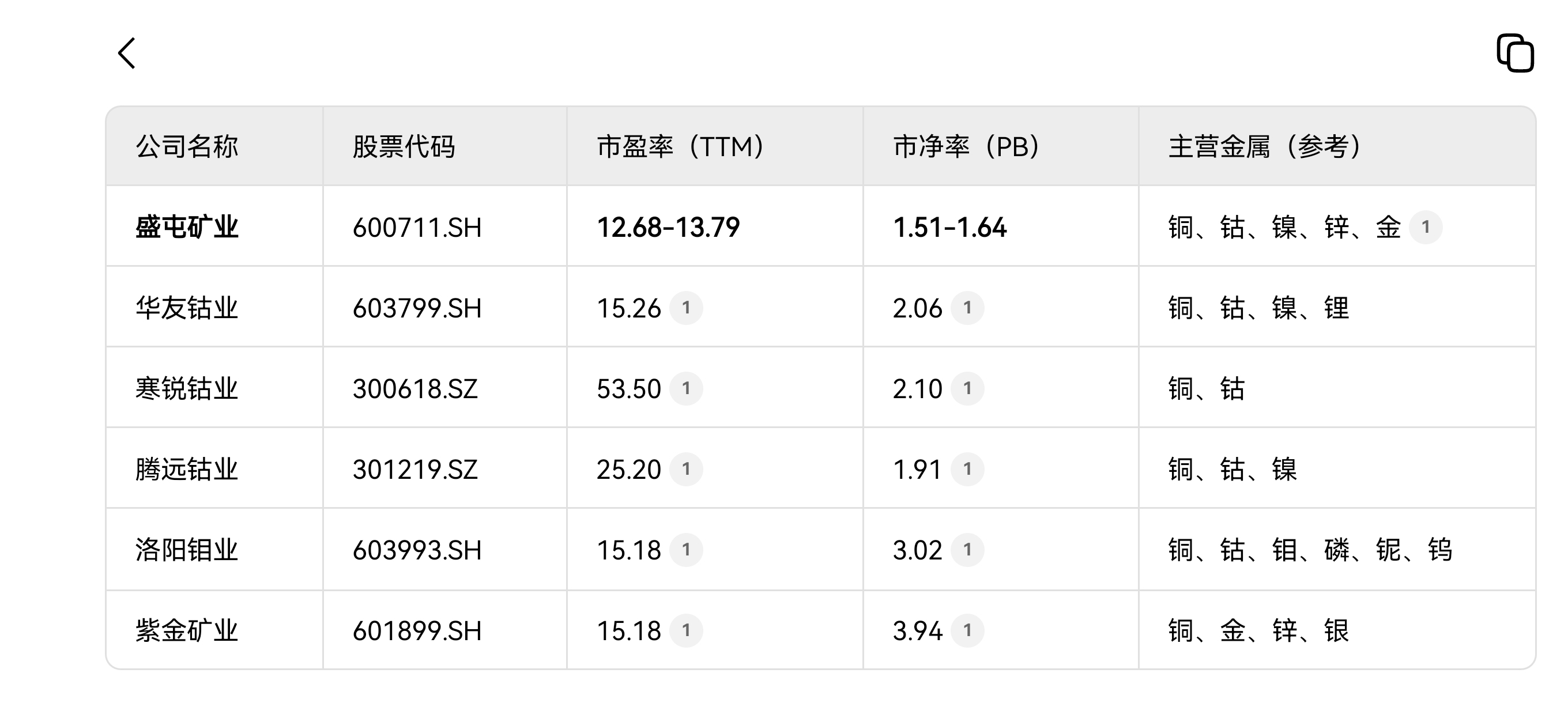
Task: Tap the copy table icon
Action: pos(1515,54)
